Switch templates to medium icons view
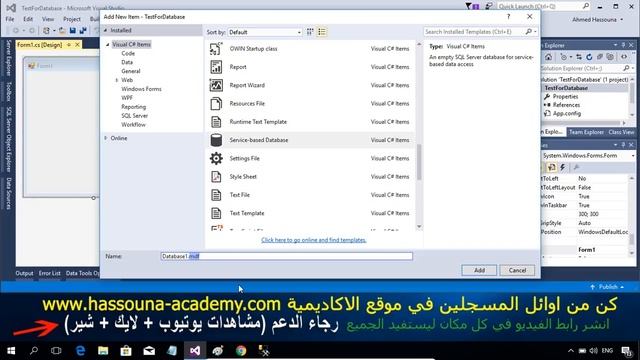The height and width of the screenshot is (360, 640). coord(310,32)
